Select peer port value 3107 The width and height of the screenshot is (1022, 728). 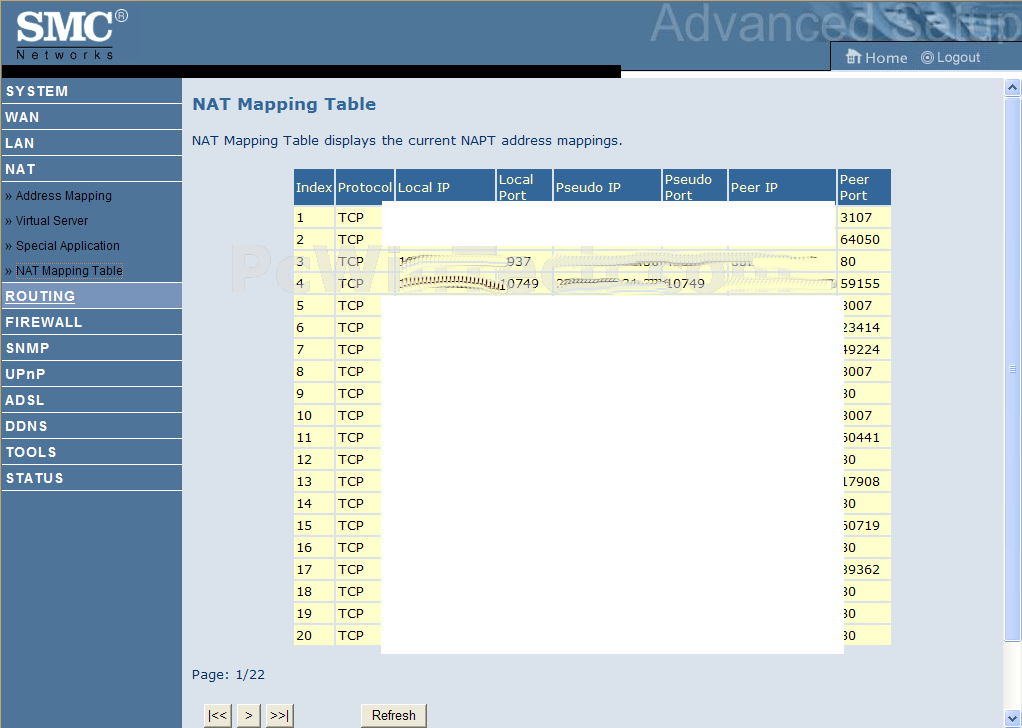pos(856,218)
